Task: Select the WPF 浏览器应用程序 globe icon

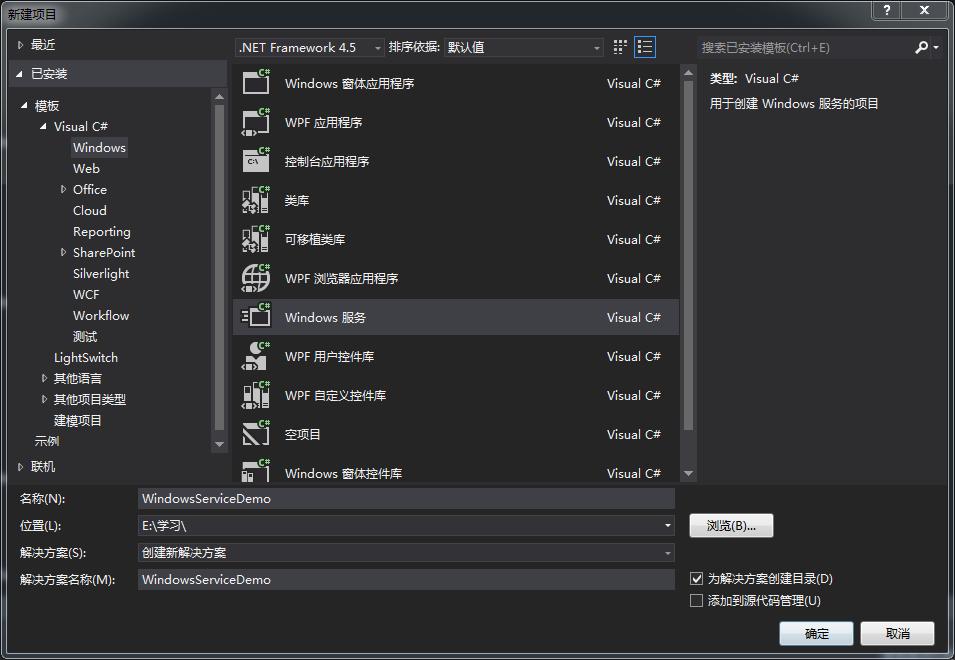Action: click(256, 278)
